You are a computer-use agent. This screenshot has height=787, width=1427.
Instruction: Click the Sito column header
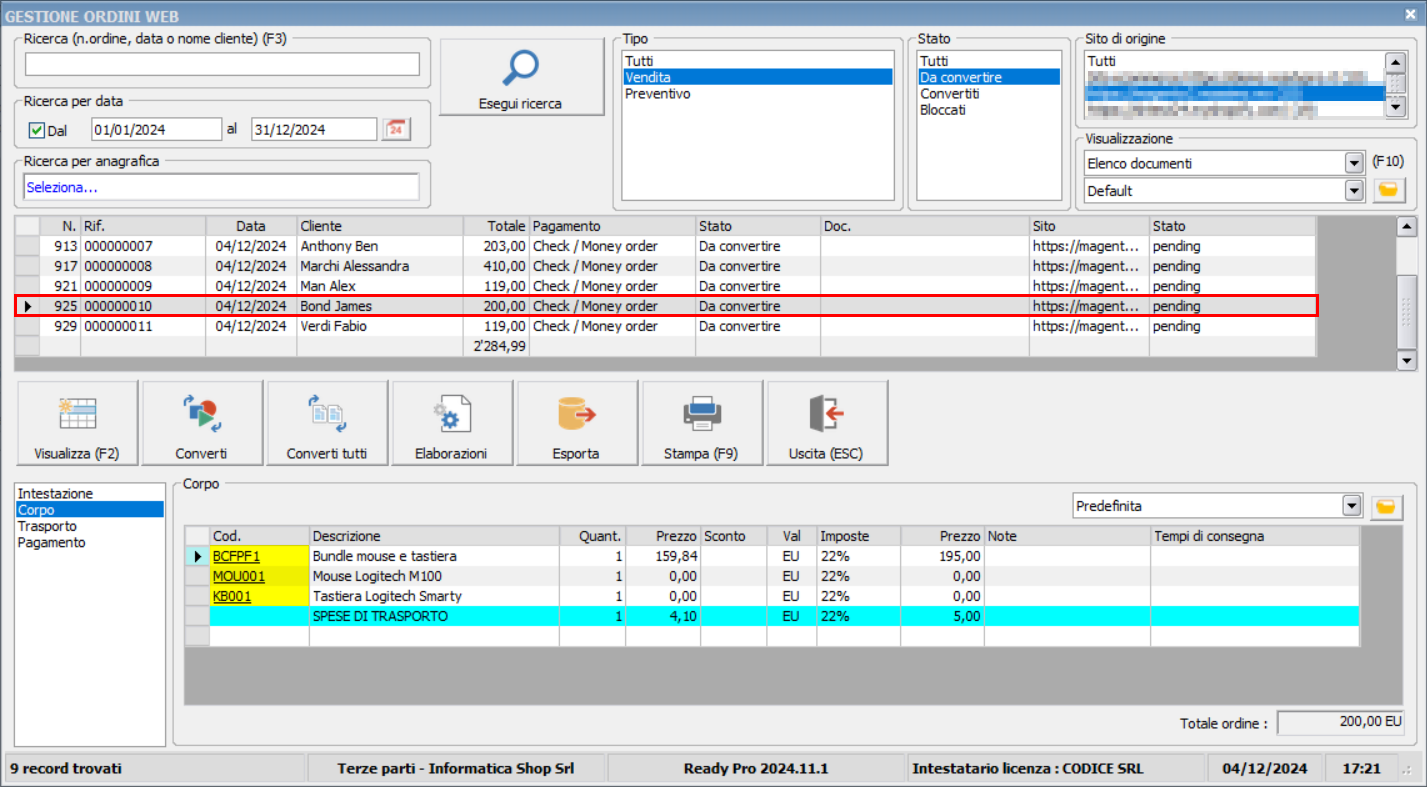(x=1089, y=226)
